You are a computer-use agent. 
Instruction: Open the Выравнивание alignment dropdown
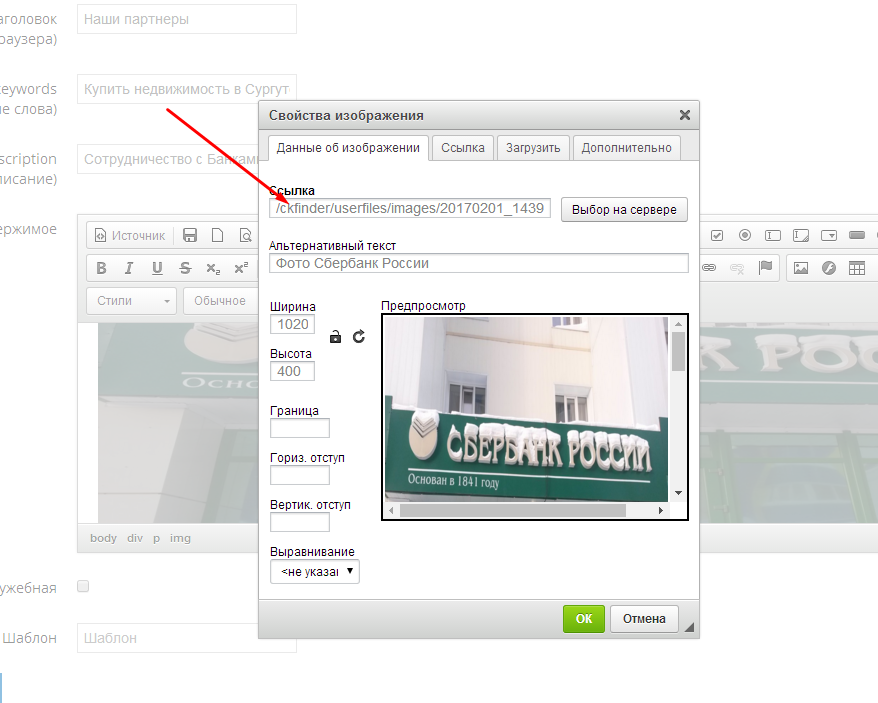pyautogui.click(x=314, y=572)
